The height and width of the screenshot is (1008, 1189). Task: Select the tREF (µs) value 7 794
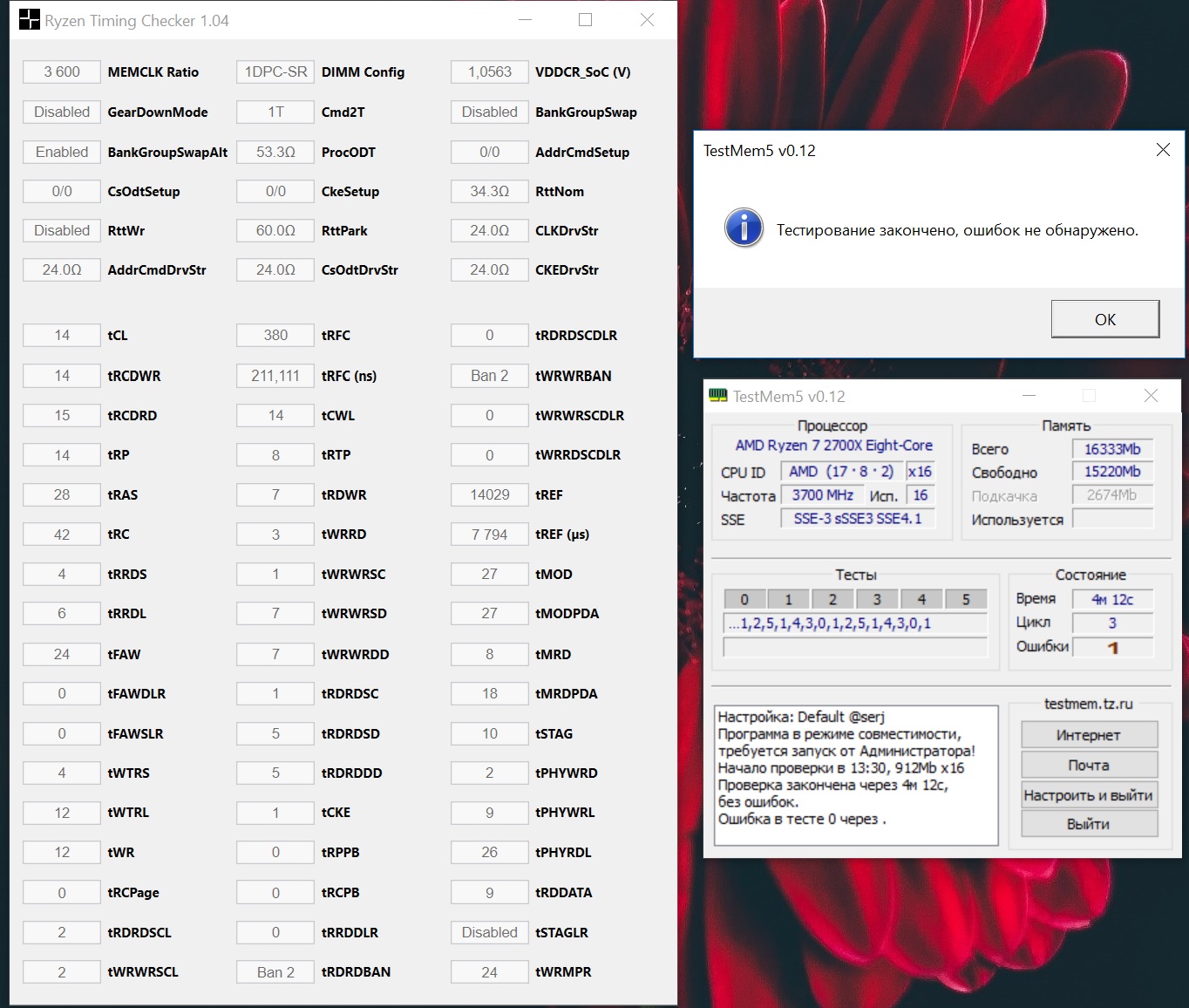tap(490, 535)
